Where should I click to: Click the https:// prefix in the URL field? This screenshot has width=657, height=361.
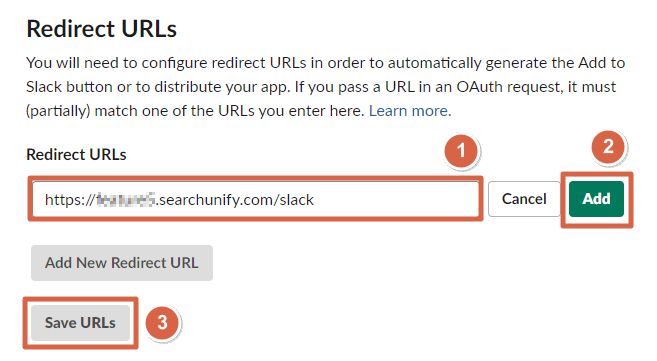[70, 200]
